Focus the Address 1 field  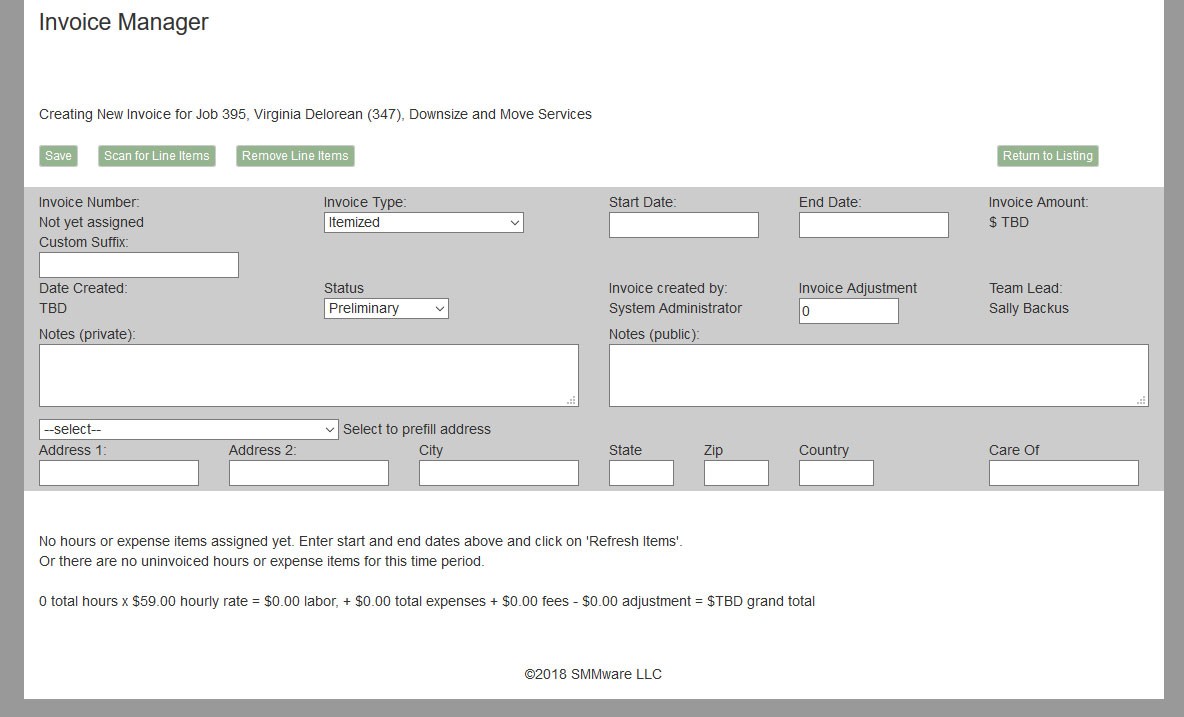119,473
